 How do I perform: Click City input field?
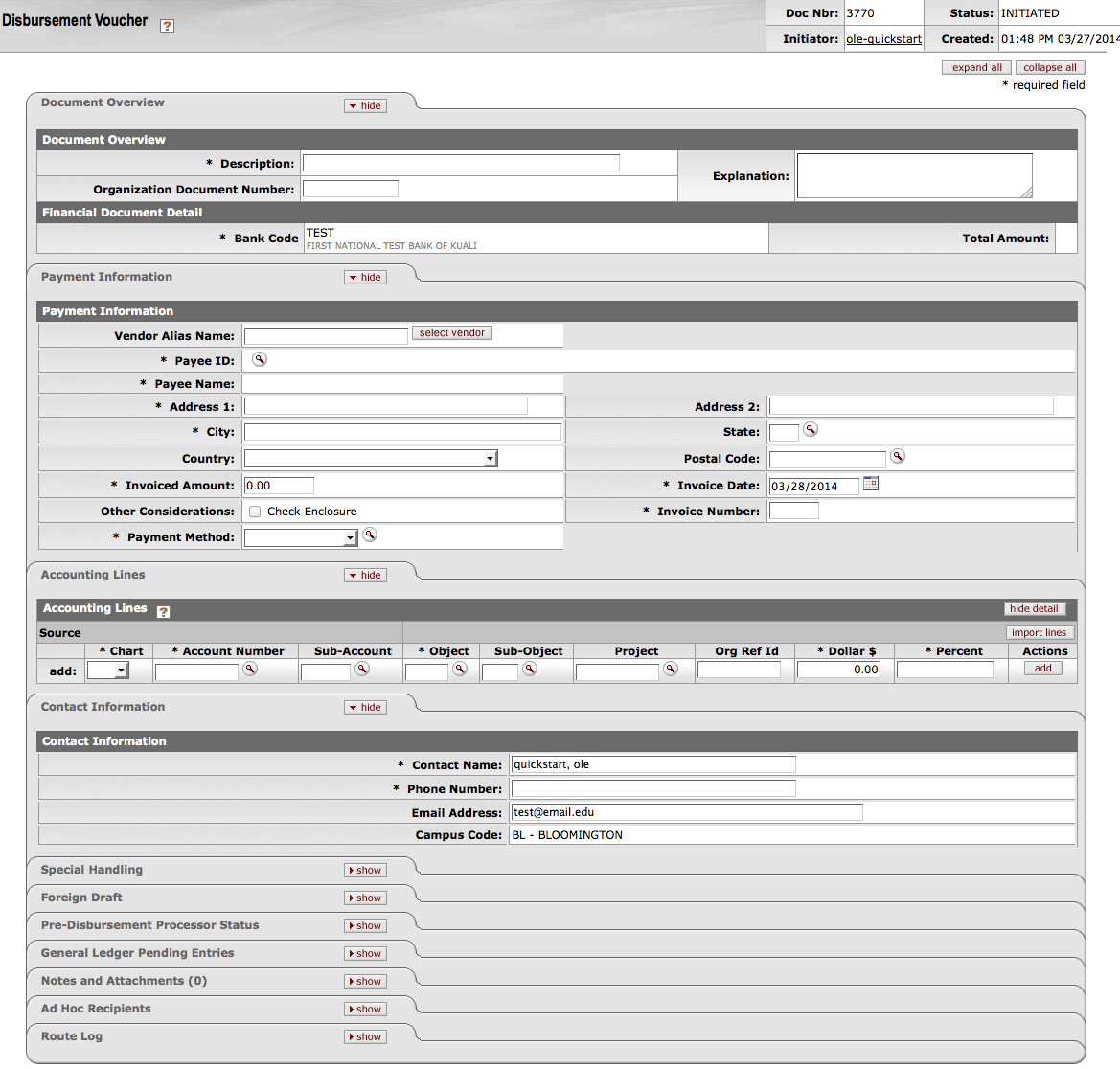[x=402, y=431]
